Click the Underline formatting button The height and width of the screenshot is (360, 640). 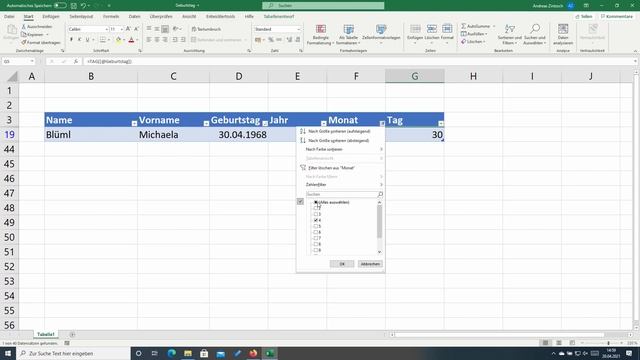87,40
